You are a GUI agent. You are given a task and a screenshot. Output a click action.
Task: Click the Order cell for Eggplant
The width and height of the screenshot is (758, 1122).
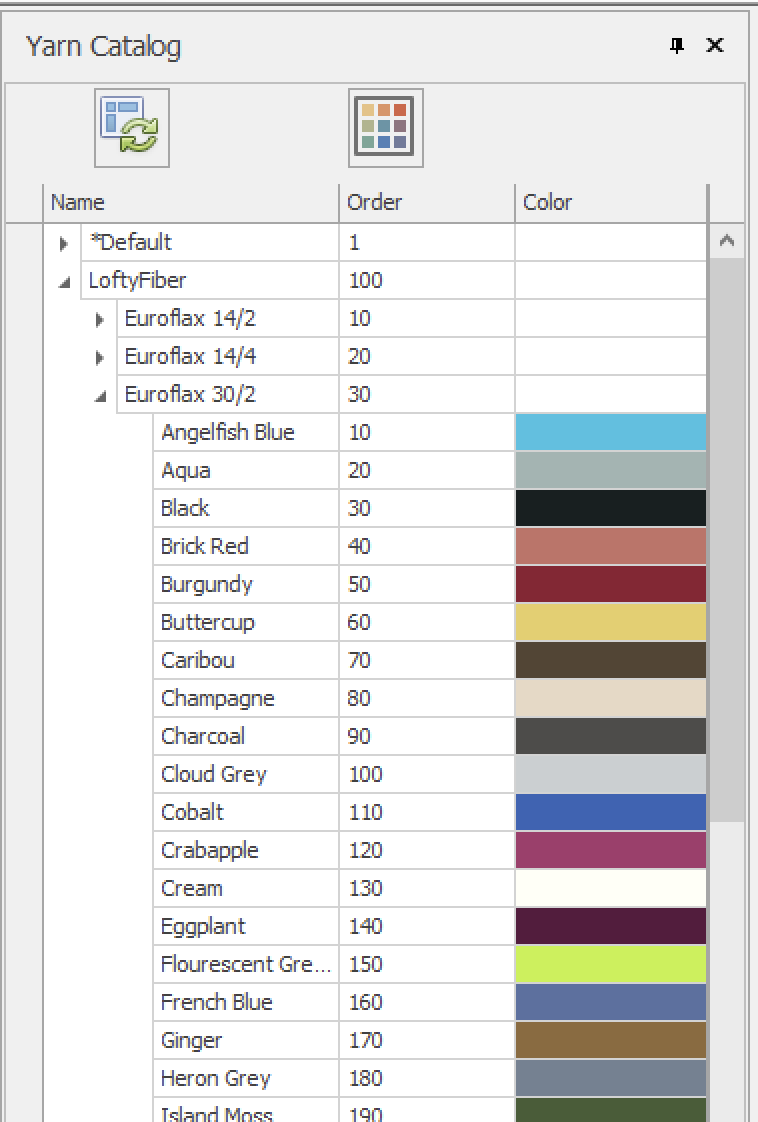pos(426,927)
